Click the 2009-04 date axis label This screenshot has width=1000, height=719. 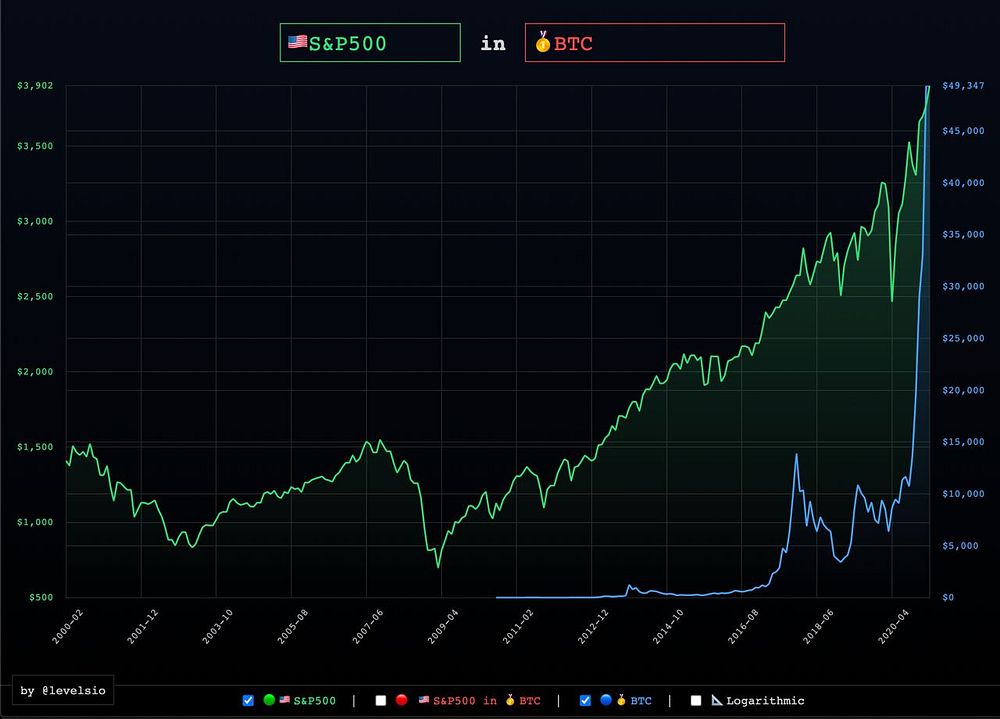point(443,626)
